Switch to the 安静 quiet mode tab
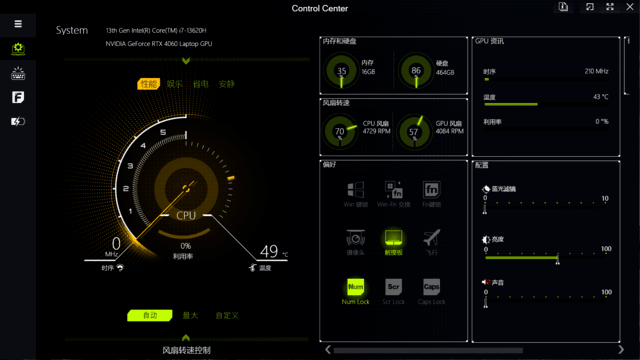Image resolution: width=640 pixels, height=360 pixels. pyautogui.click(x=227, y=84)
